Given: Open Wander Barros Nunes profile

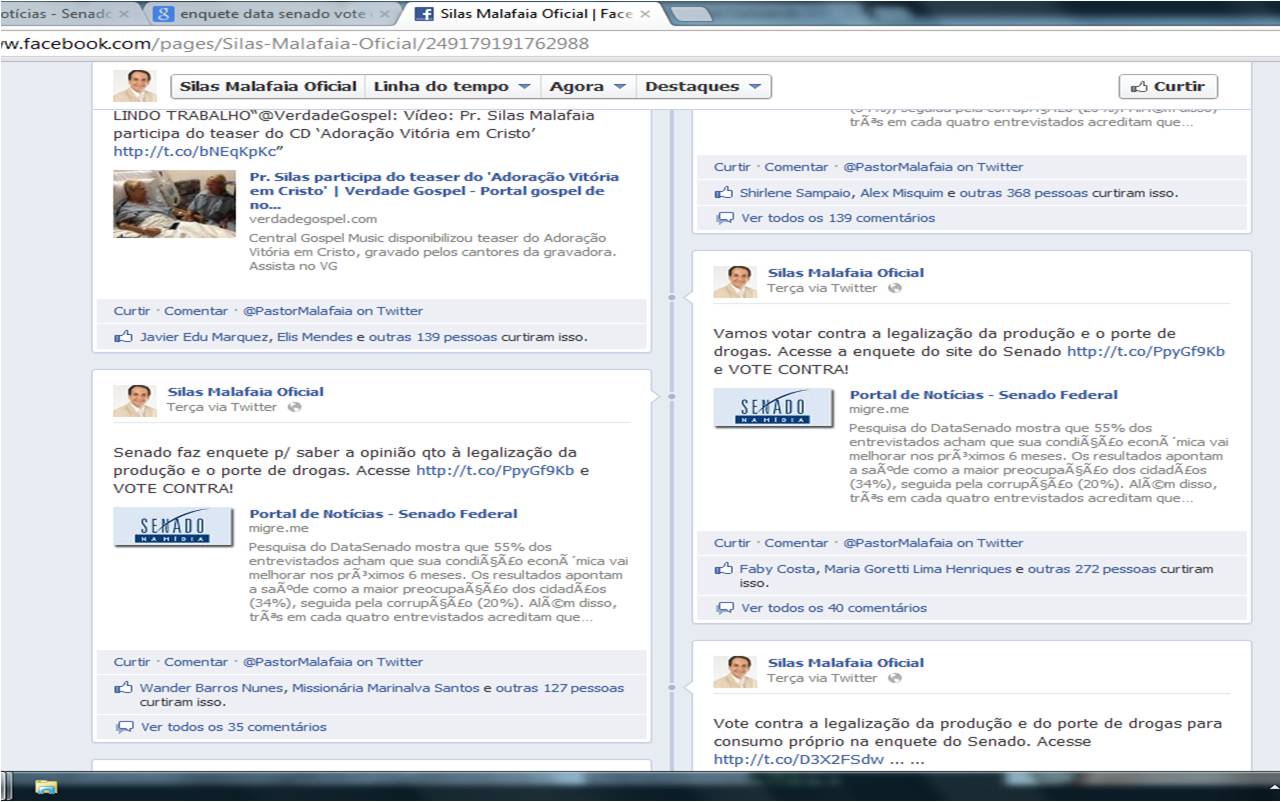Looking at the screenshot, I should point(213,688).
